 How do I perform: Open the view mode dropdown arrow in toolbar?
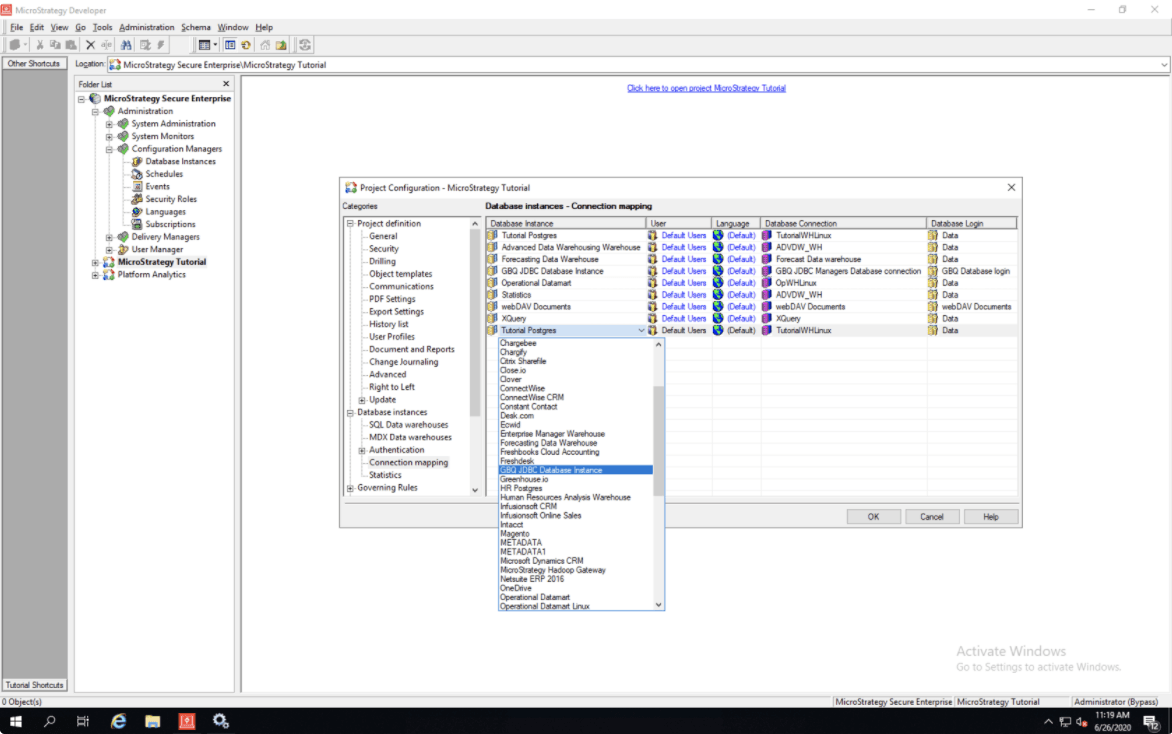[x=215, y=45]
